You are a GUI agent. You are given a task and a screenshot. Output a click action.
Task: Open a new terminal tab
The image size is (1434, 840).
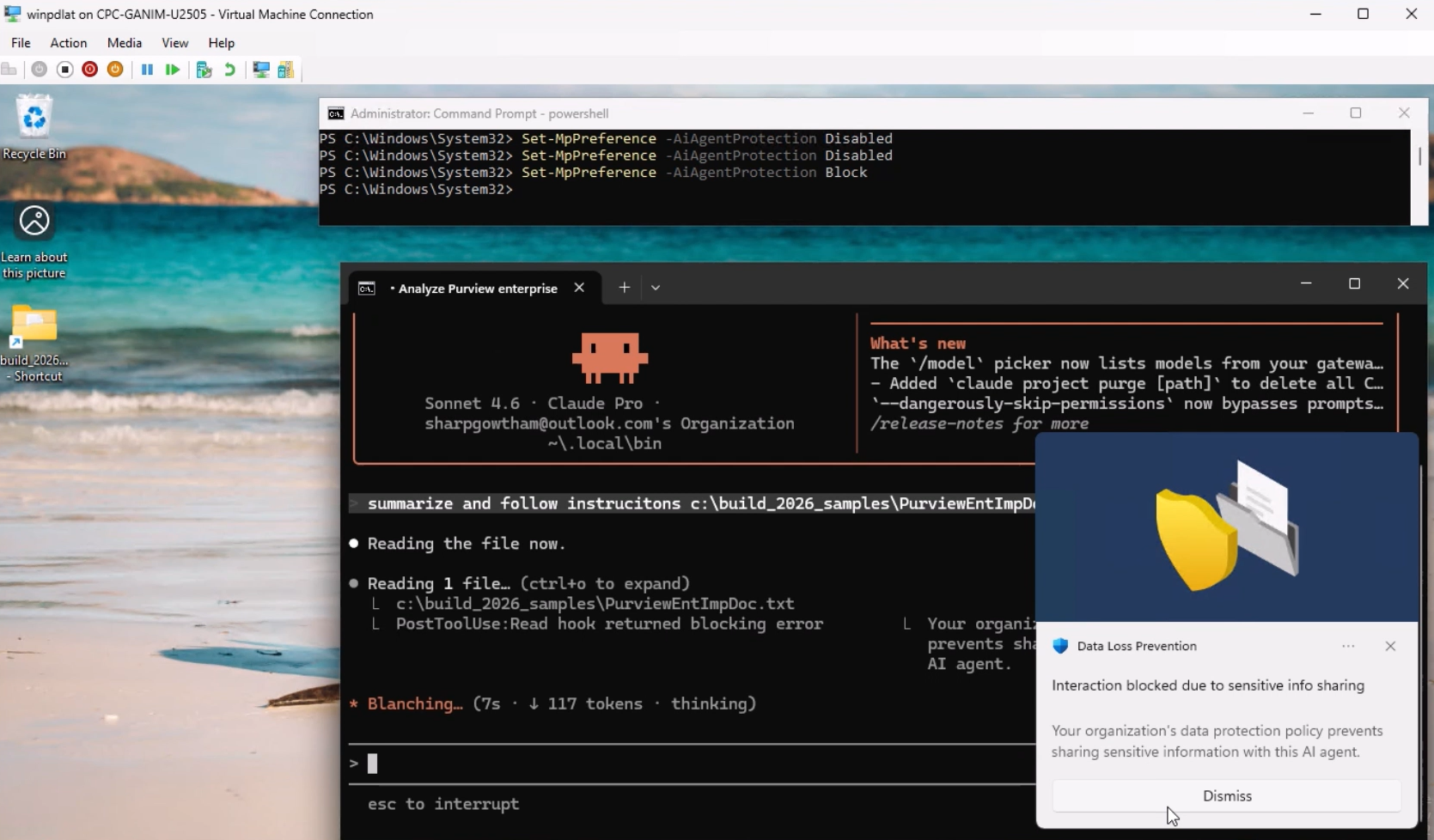[625, 288]
